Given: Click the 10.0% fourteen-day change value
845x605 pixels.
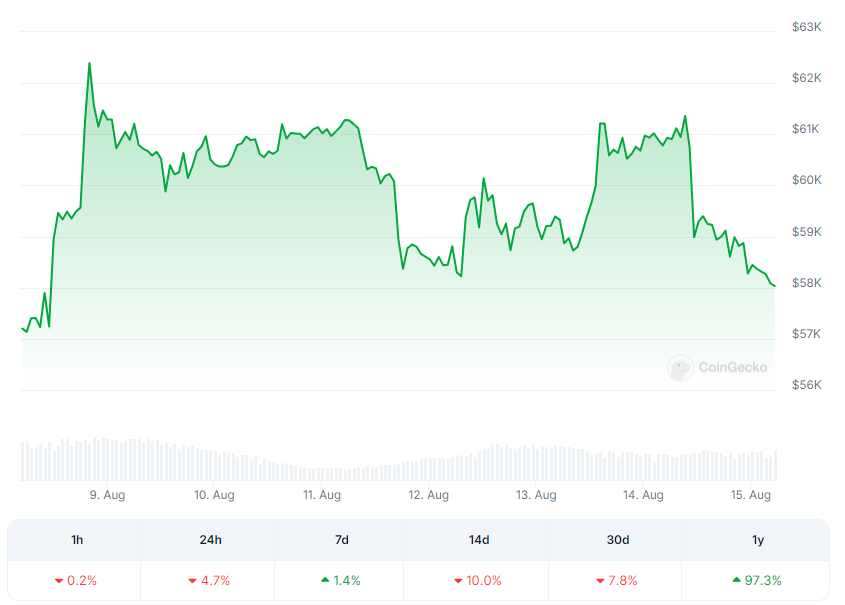Looking at the screenshot, I should pyautogui.click(x=484, y=580).
